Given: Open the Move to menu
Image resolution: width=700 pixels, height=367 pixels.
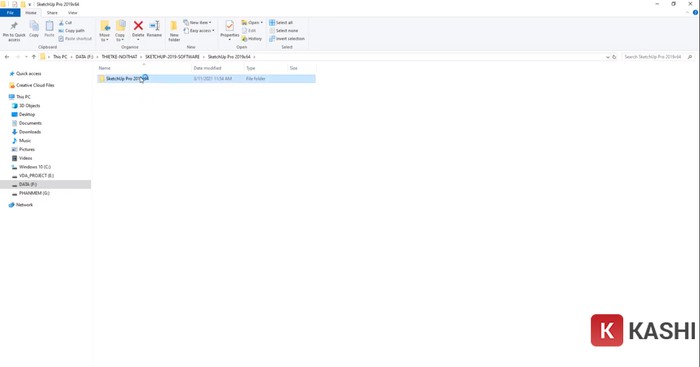Looking at the screenshot, I should click(104, 31).
